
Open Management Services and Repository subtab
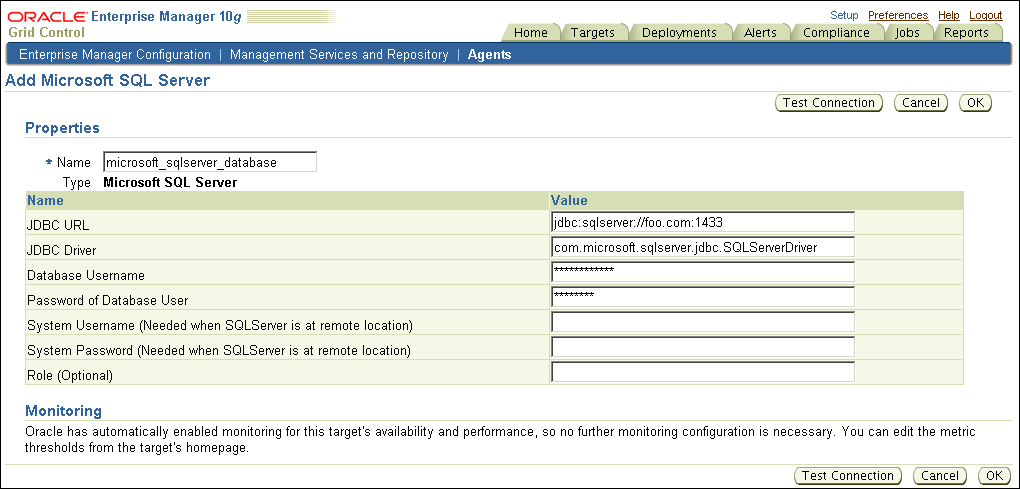pos(339,55)
